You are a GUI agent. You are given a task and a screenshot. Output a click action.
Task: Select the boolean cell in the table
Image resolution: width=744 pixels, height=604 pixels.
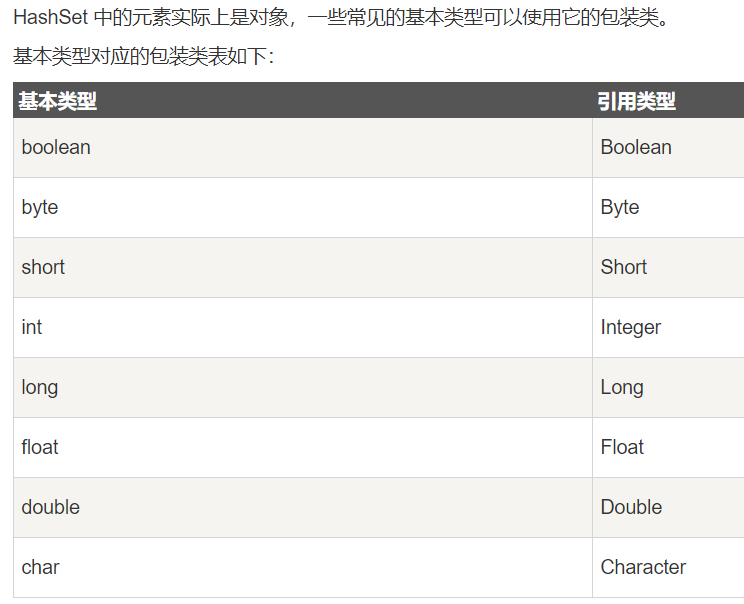pyautogui.click(x=303, y=148)
